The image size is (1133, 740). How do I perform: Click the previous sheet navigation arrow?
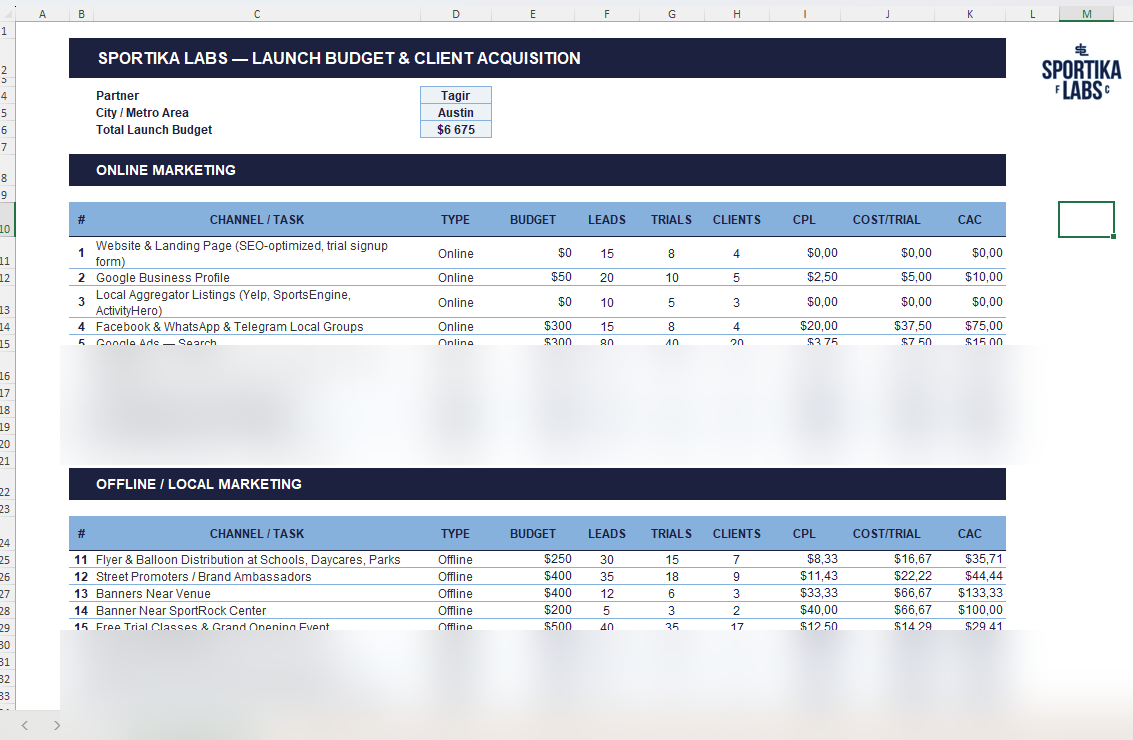[x=25, y=726]
